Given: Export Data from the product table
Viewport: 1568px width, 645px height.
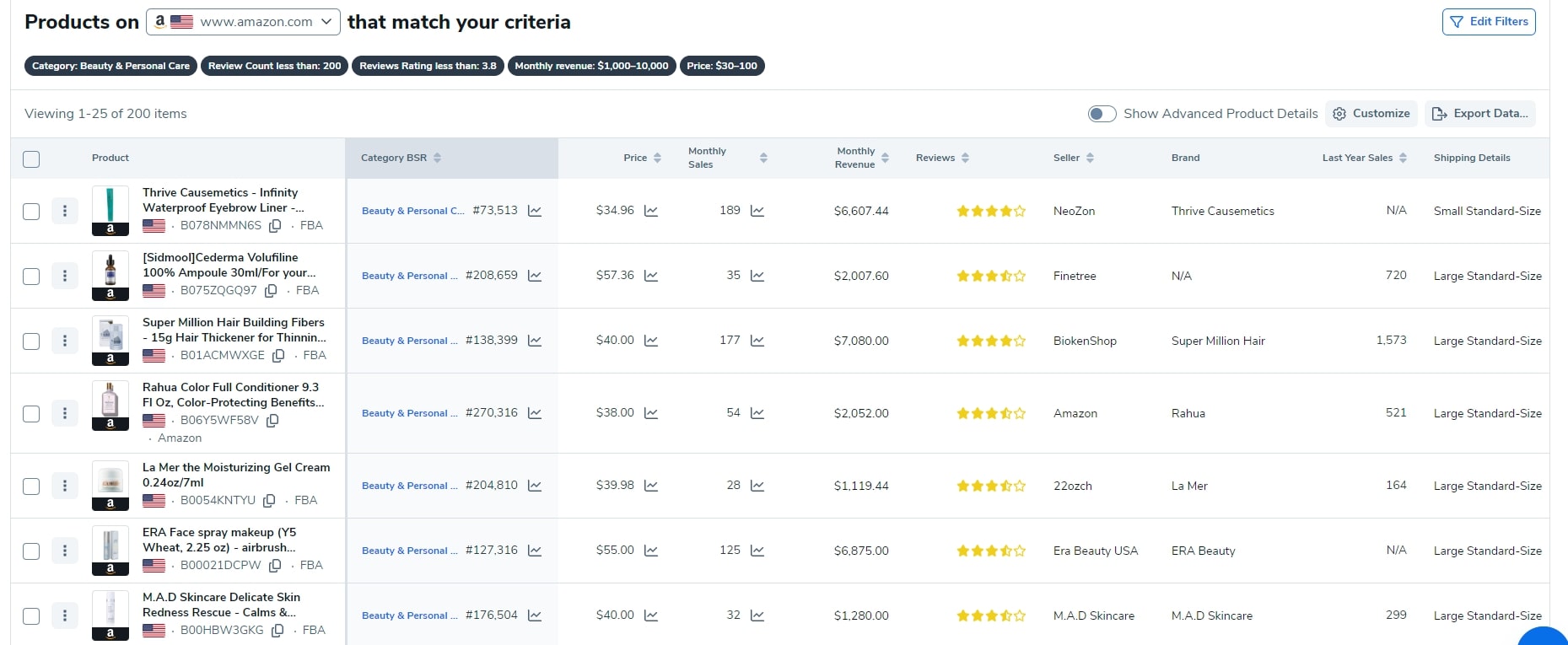Looking at the screenshot, I should coord(1480,114).
